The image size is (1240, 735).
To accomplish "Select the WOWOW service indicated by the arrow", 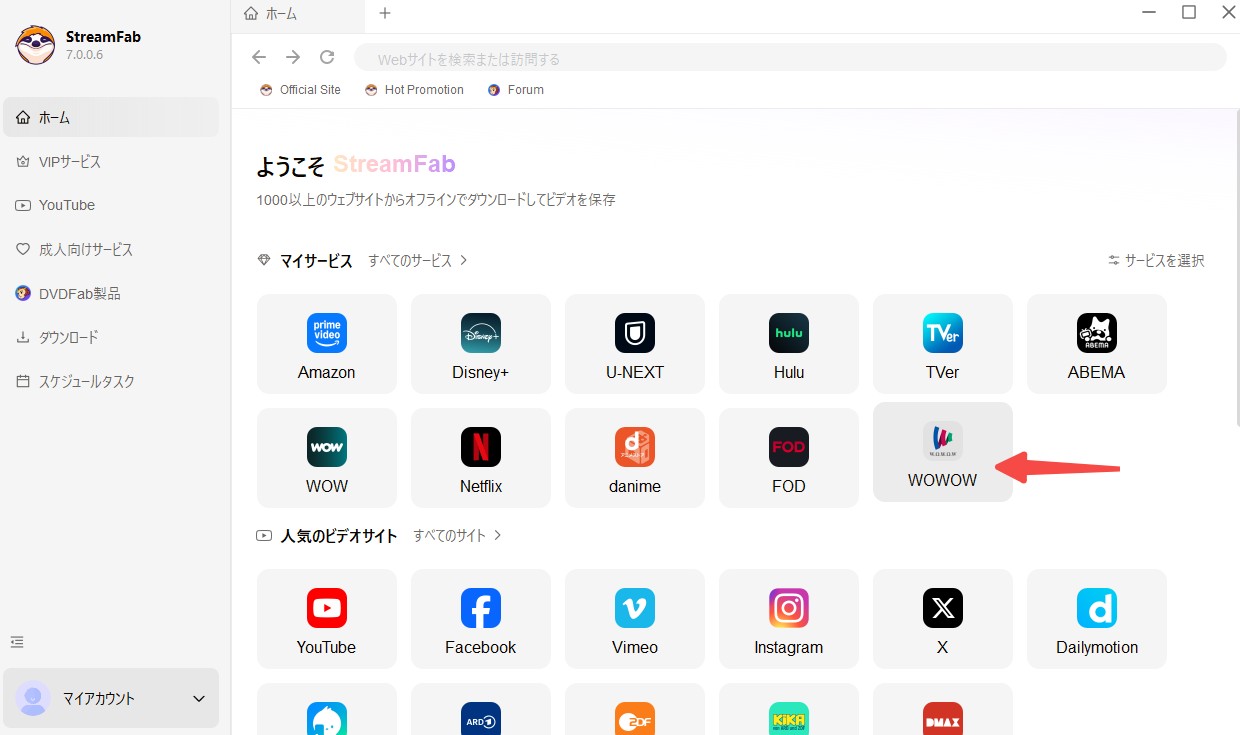I will (x=942, y=452).
